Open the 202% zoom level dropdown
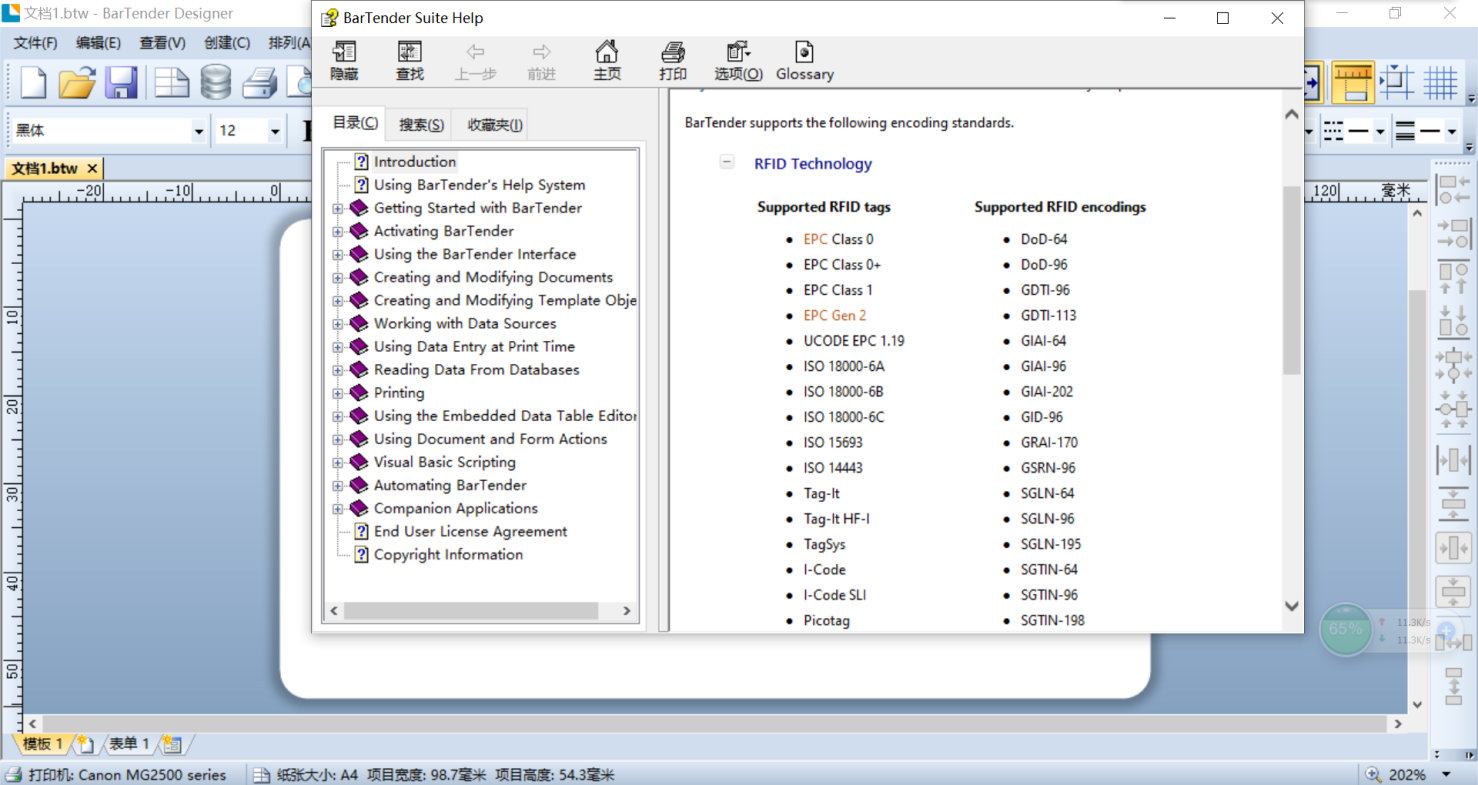This screenshot has height=785, width=1478. point(1446,774)
